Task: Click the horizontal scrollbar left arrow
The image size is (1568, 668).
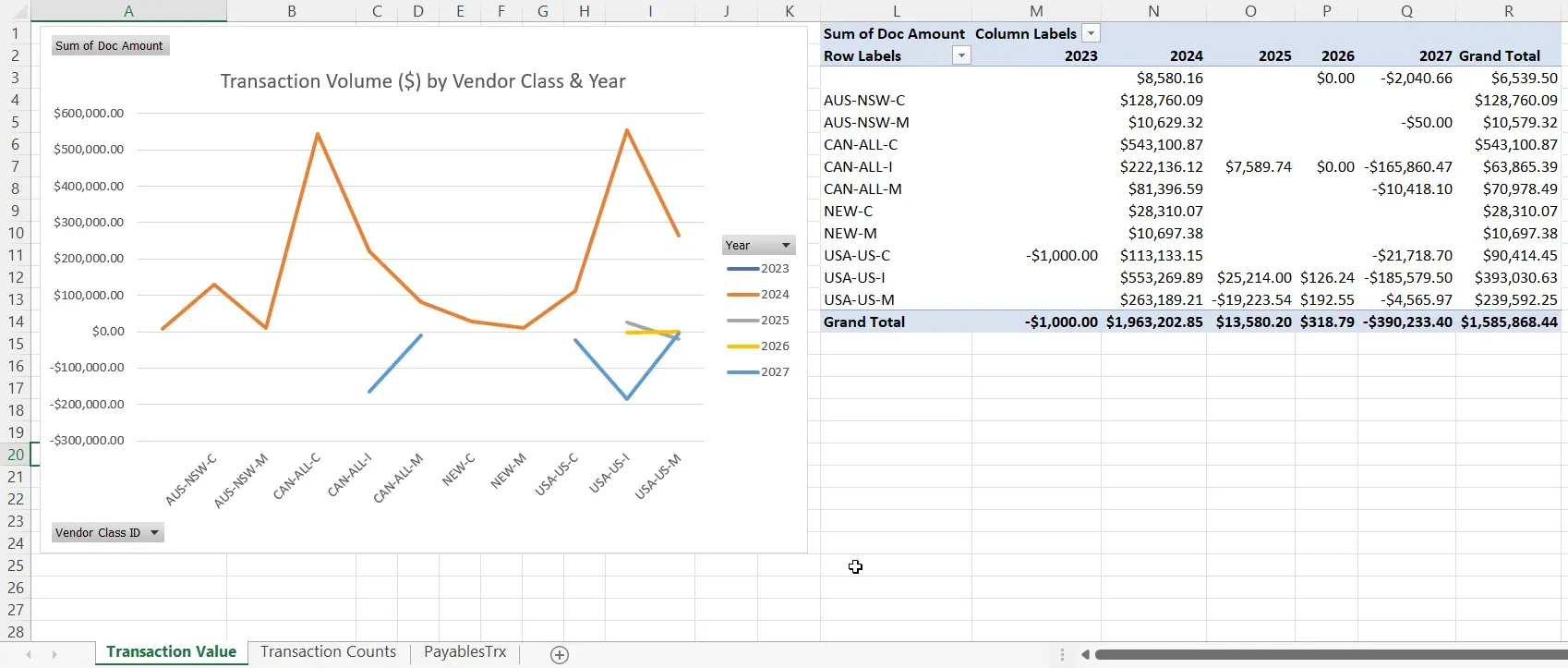Action: [x=1085, y=654]
